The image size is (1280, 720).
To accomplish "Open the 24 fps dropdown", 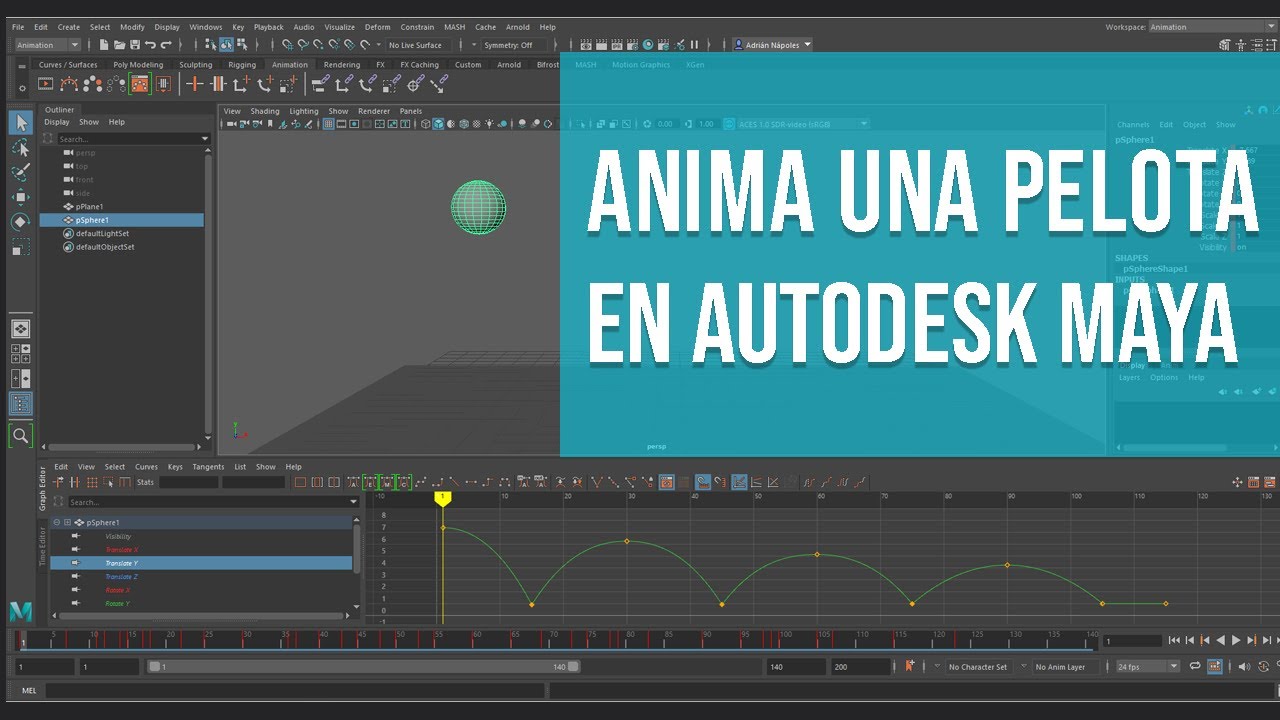I will 1148,666.
